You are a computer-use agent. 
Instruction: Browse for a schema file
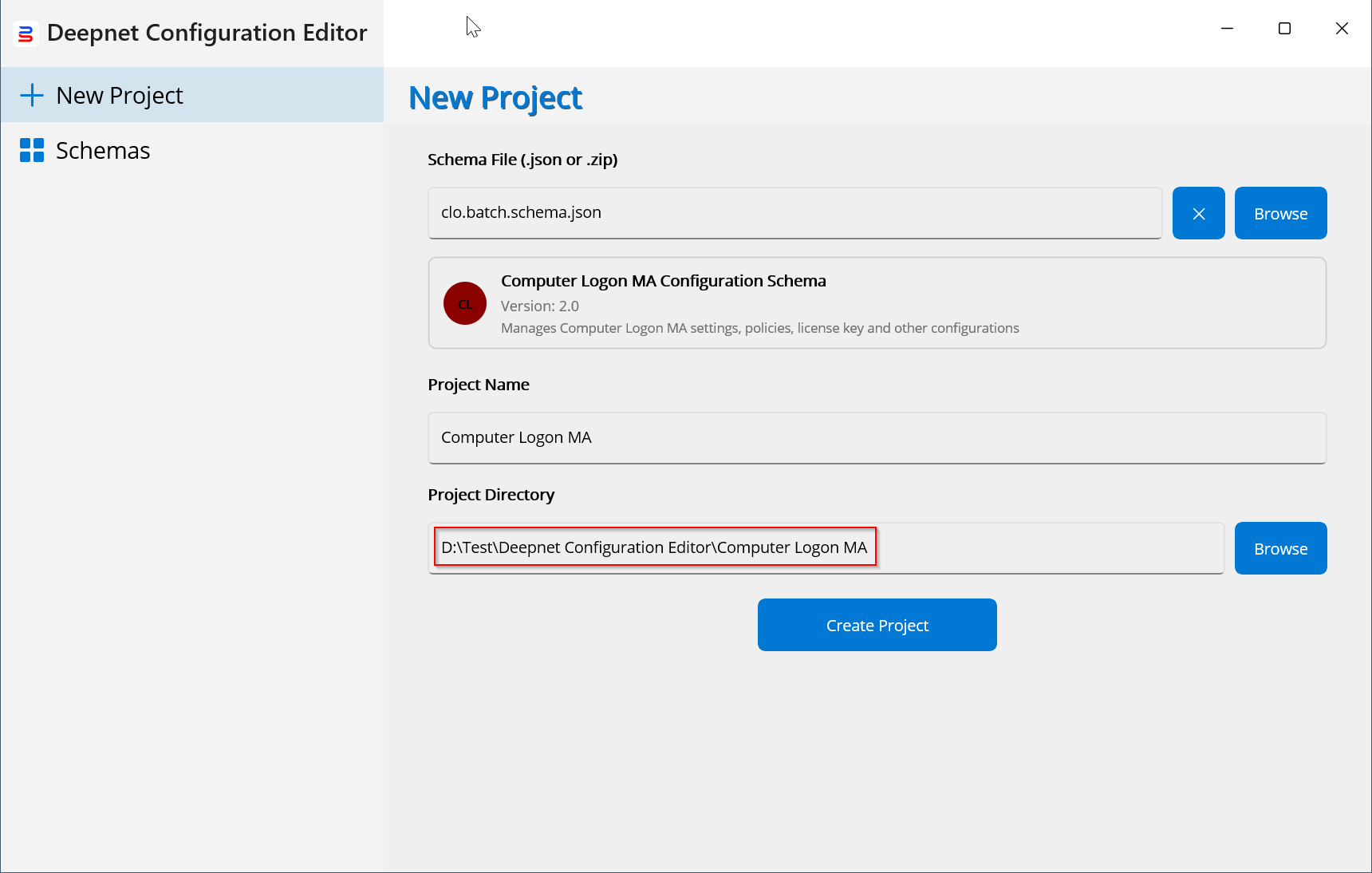[1280, 213]
